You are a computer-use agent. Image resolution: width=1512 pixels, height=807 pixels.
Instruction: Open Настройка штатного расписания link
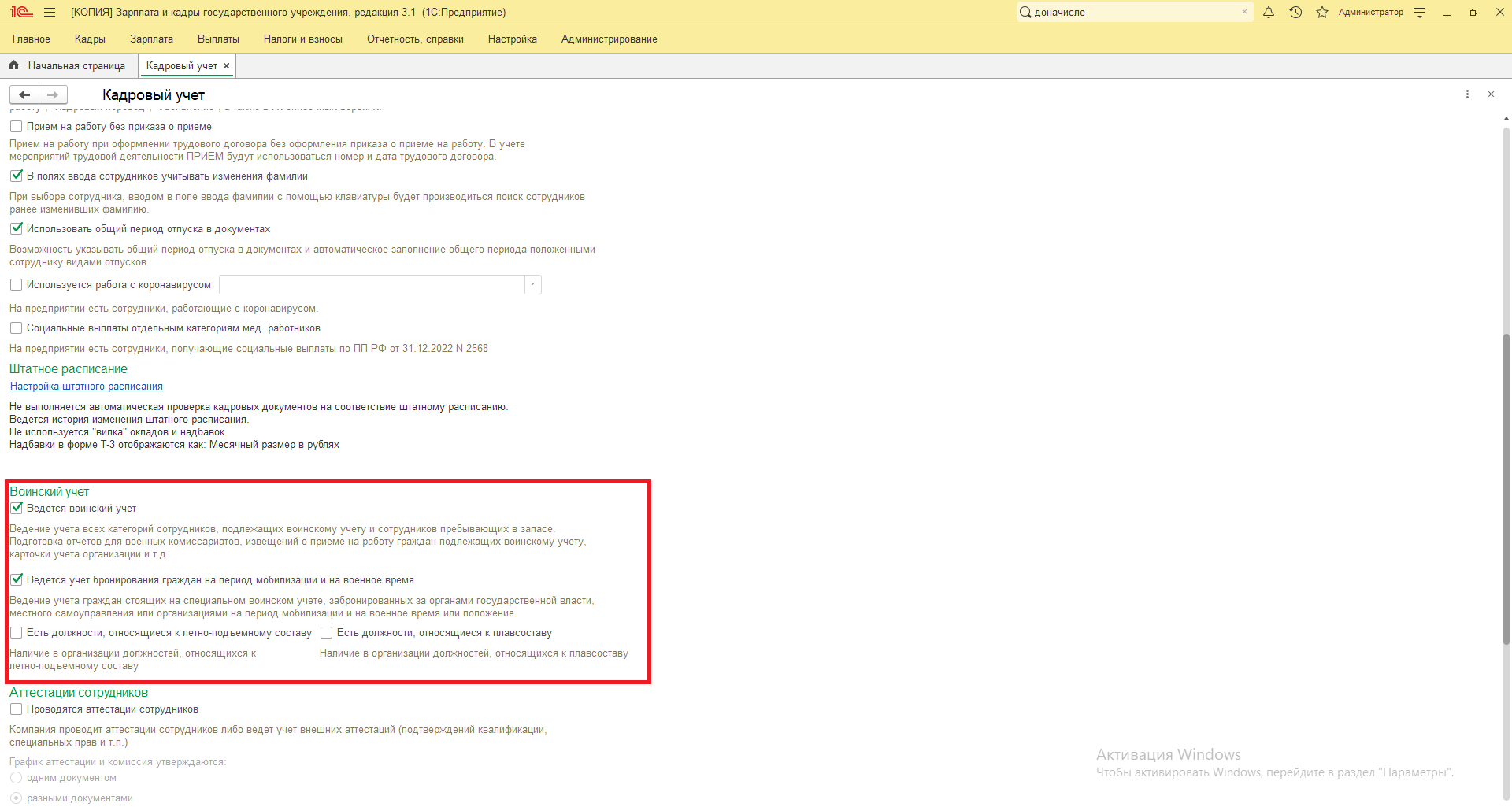[x=87, y=386]
